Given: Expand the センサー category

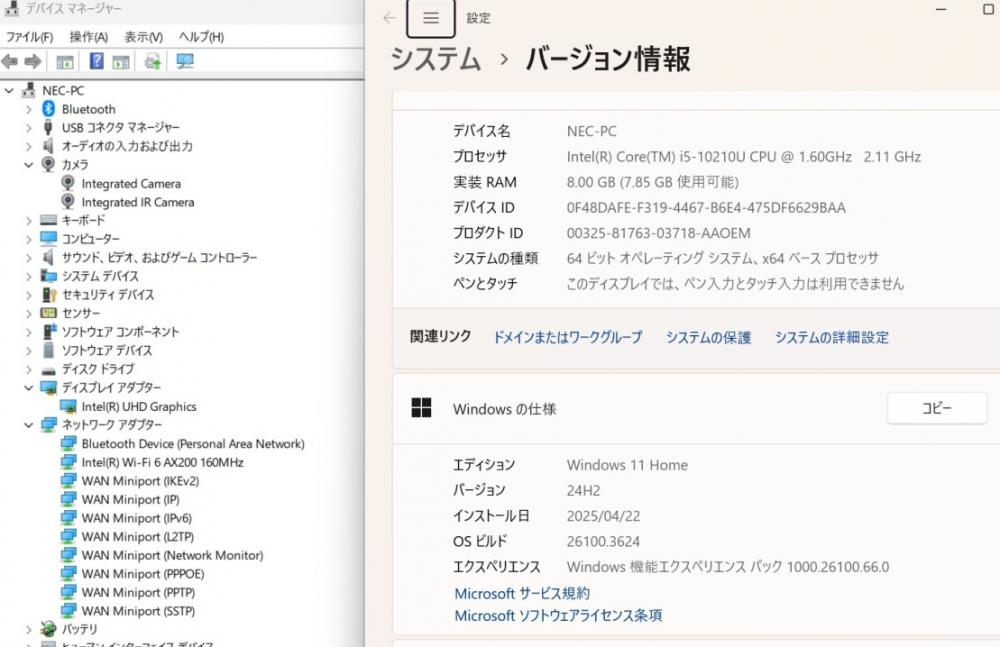Looking at the screenshot, I should click(29, 313).
